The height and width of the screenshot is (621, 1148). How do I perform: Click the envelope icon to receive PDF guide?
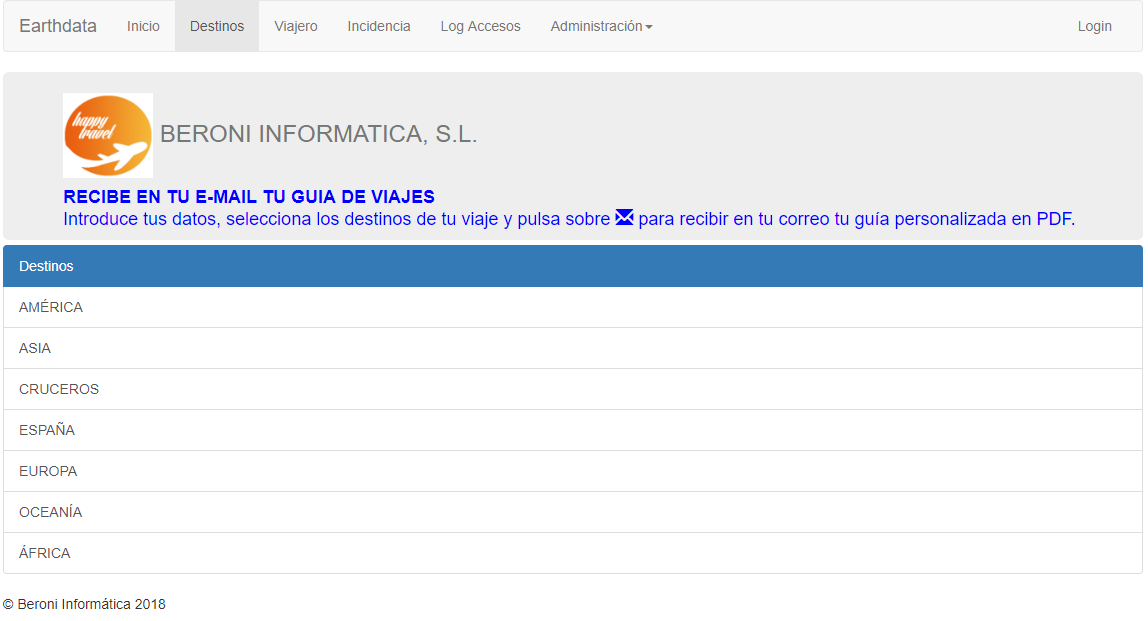pos(624,217)
